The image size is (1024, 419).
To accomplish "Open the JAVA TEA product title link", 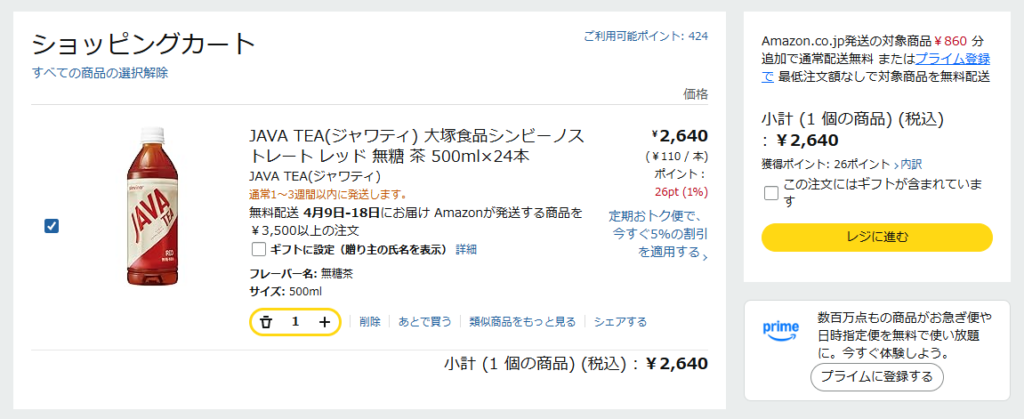I will pos(416,146).
